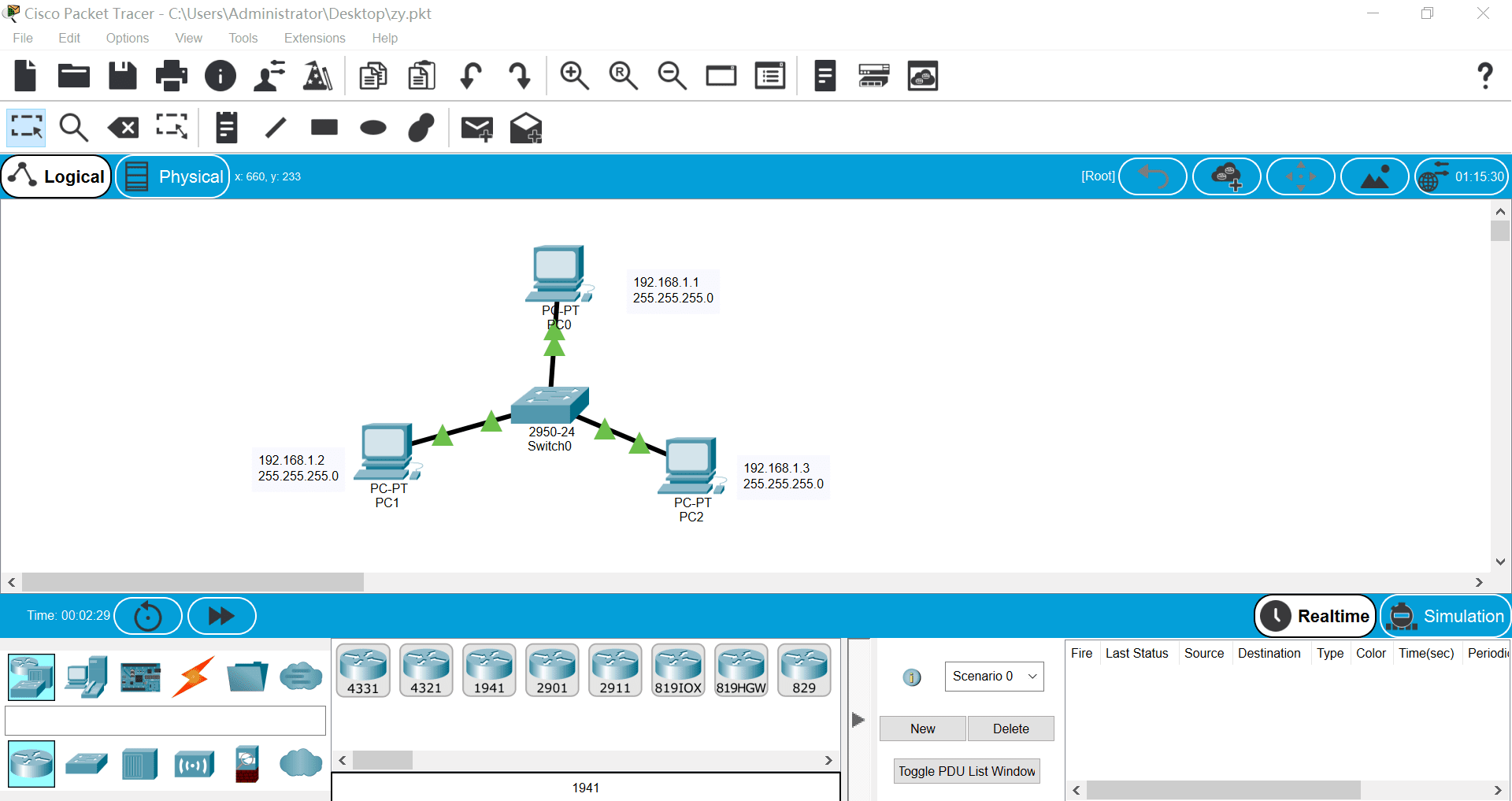Open the Options menu
Viewport: 1512px width, 801px height.
click(x=128, y=38)
